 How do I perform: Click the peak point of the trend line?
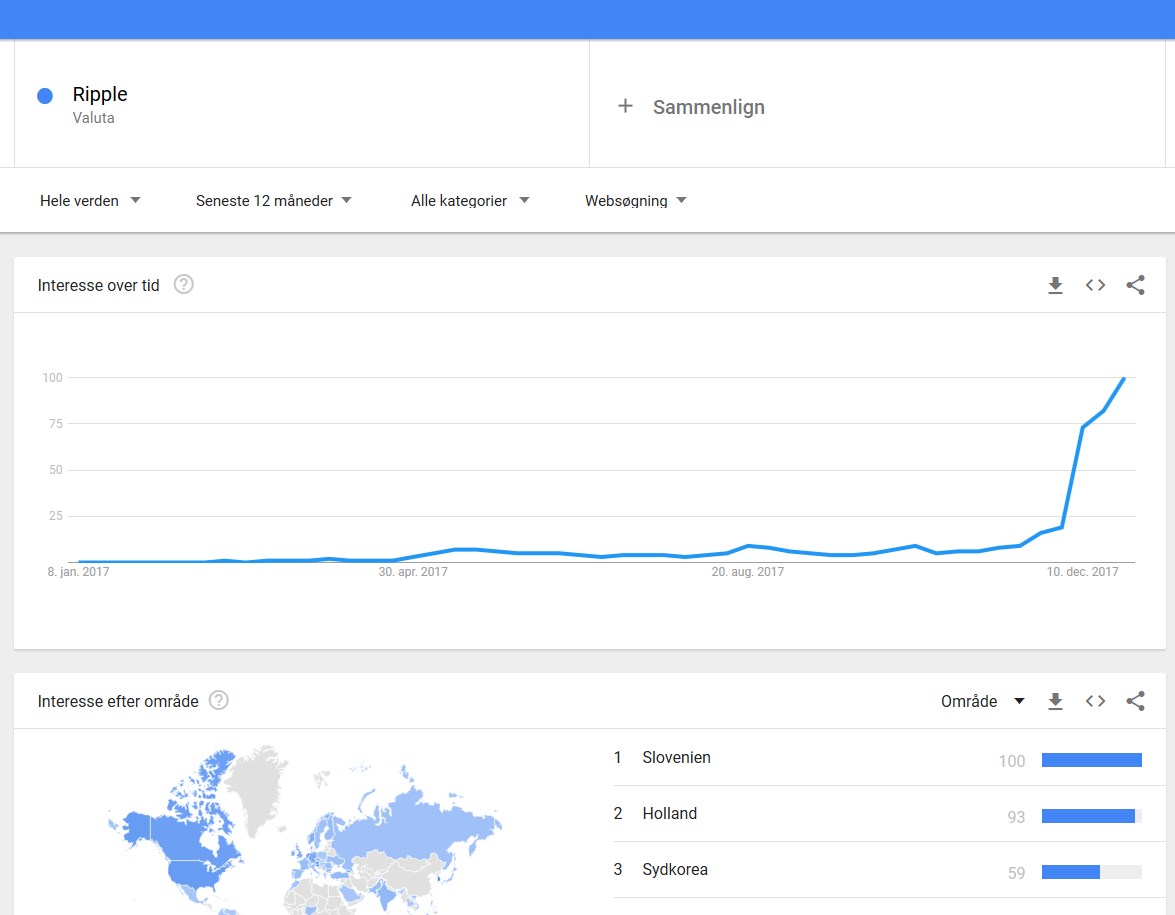pos(1124,378)
